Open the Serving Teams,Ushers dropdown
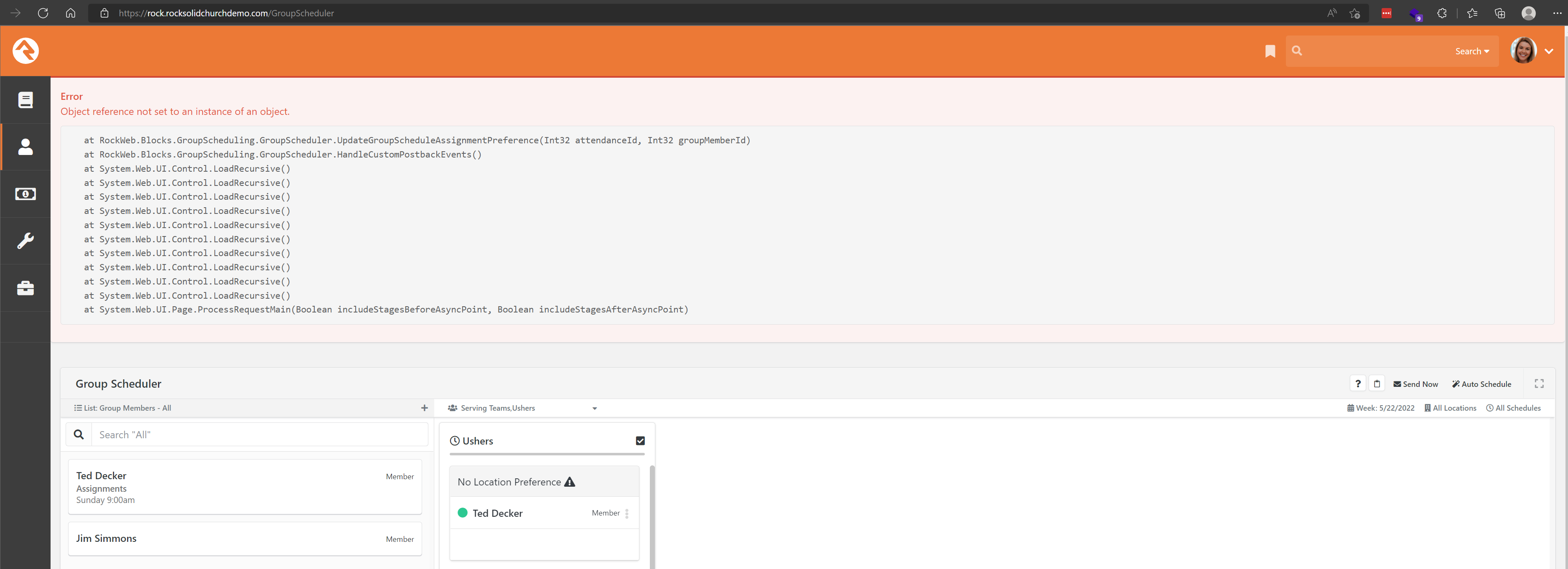The width and height of the screenshot is (1568, 569). [x=594, y=408]
